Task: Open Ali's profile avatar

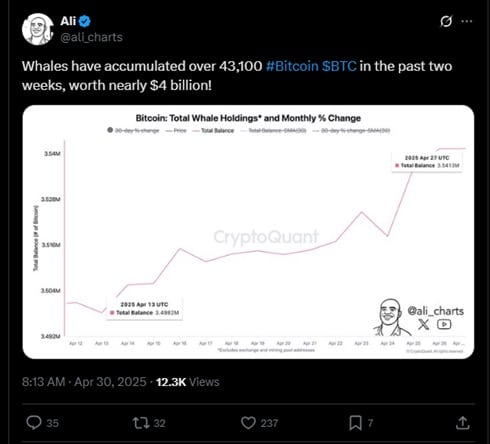Action: (x=37, y=29)
